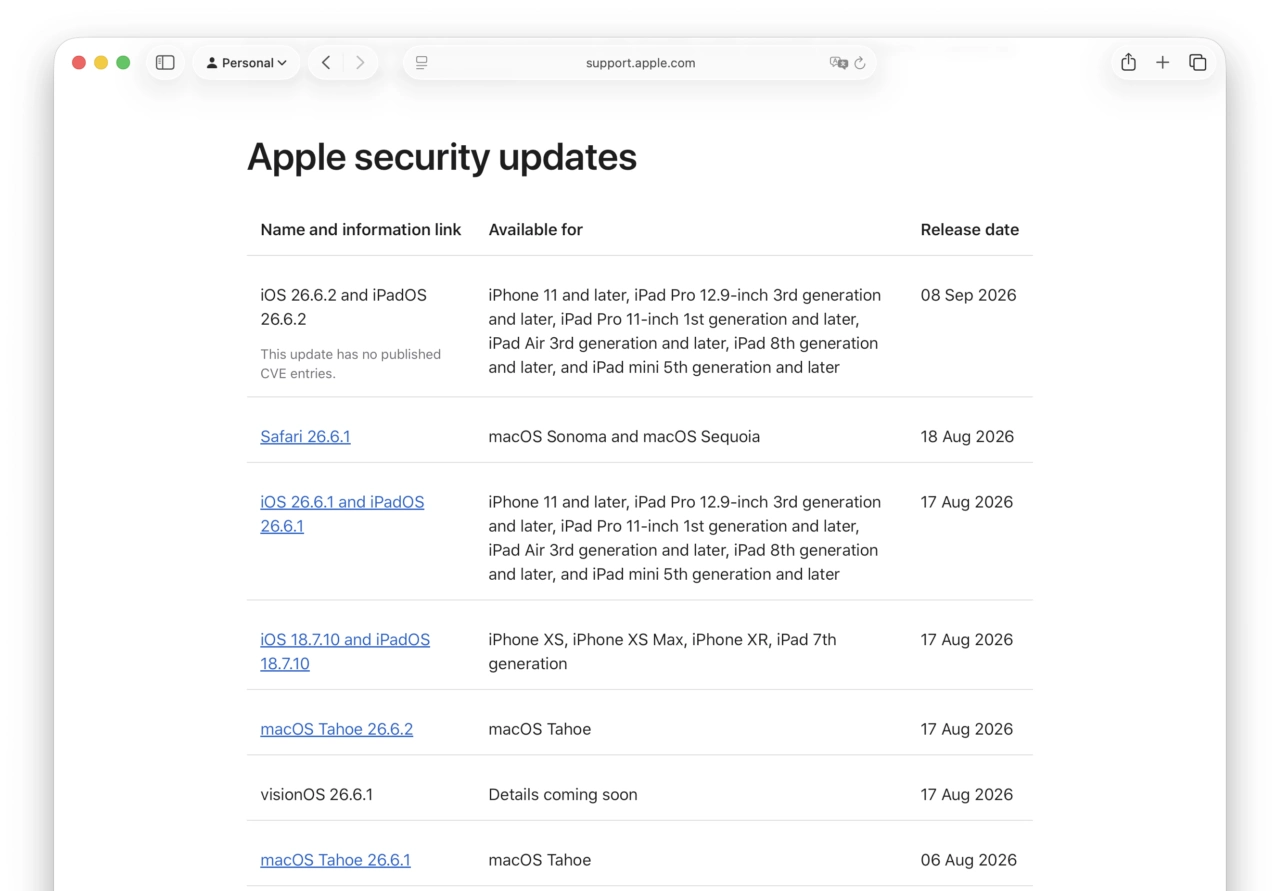This screenshot has width=1280, height=891.
Task: Open the page menu in address bar
Action: 422,62
